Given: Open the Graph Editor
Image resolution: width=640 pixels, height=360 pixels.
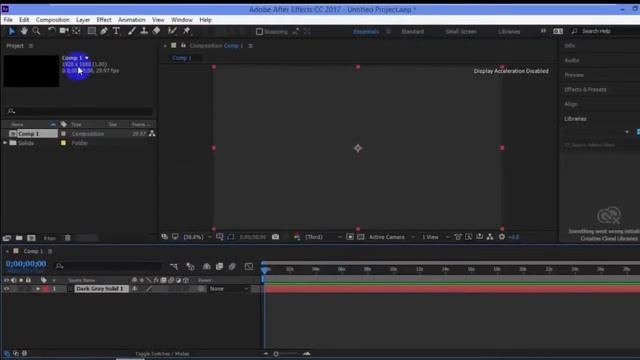Looking at the screenshot, I should click(x=249, y=267).
